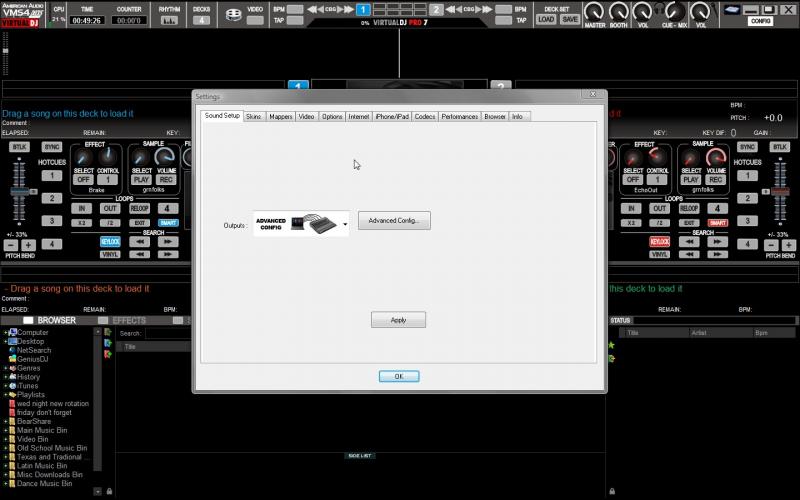Viewport: 800px width, 500px height.
Task: Toggle left deck KEYLOCK
Action: pos(110,241)
